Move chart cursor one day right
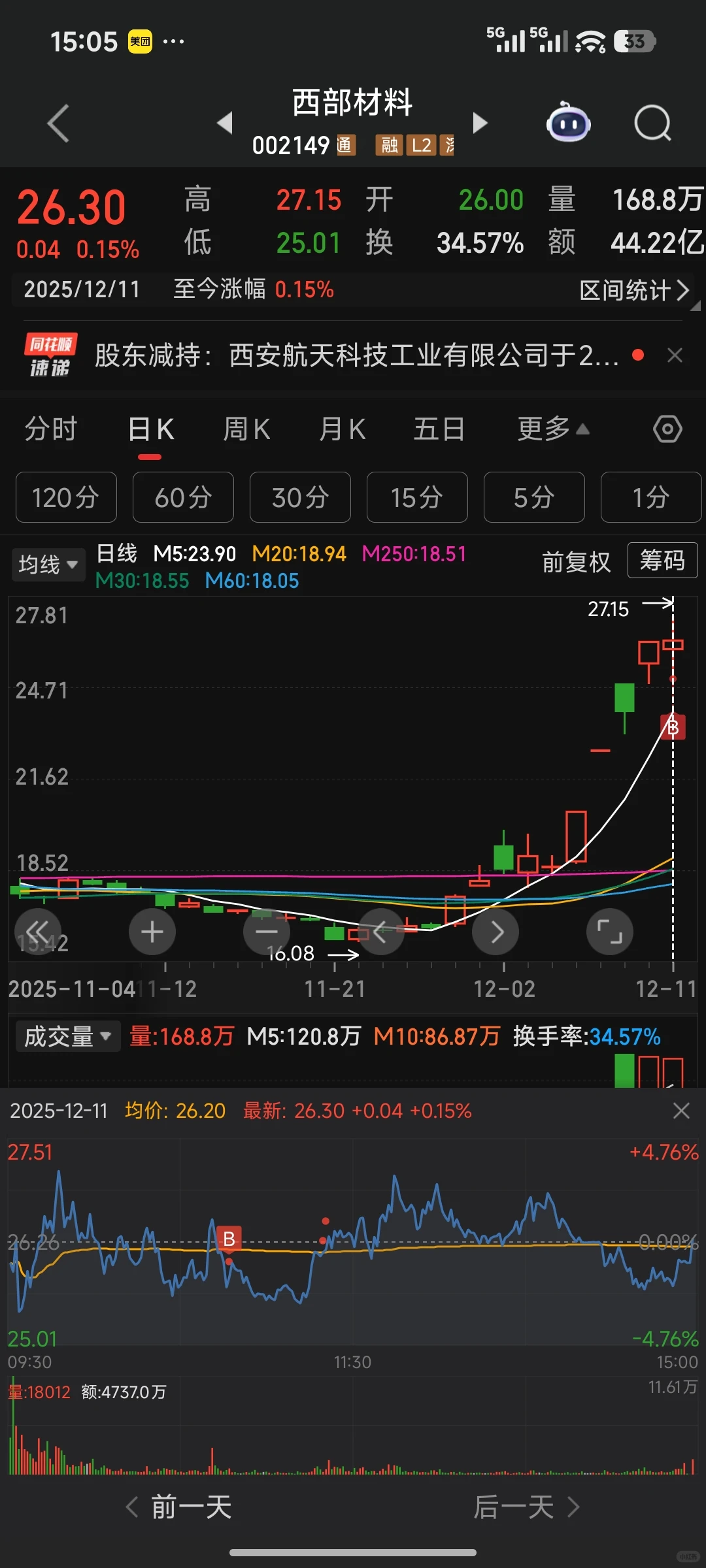The image size is (706, 1568). tap(496, 932)
